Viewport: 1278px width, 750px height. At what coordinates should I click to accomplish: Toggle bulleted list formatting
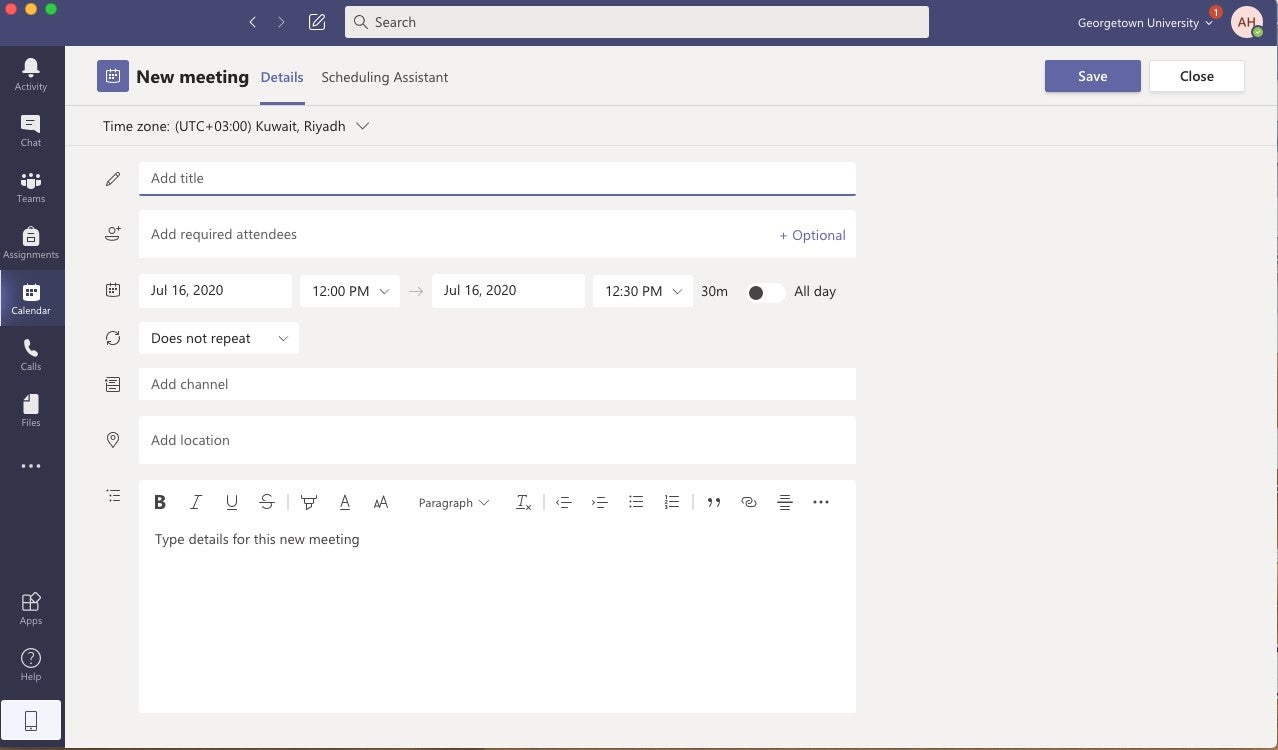[x=636, y=502]
